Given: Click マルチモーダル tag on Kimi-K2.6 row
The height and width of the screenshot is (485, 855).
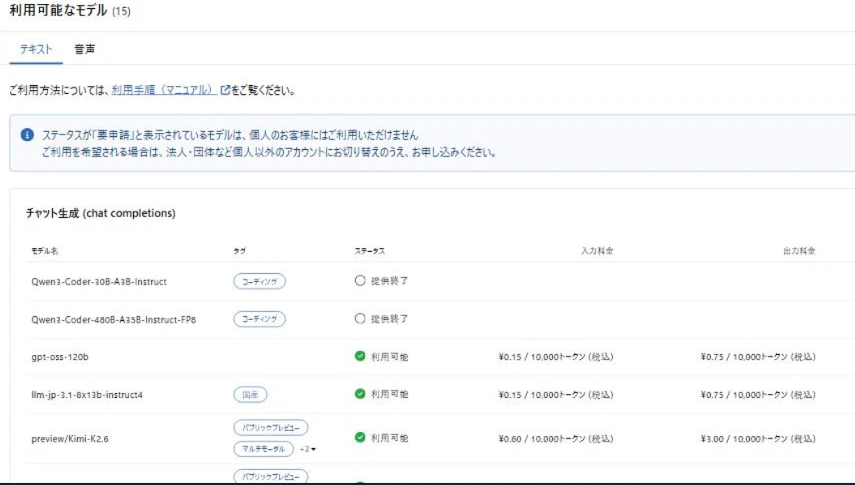Looking at the screenshot, I should click(264, 449).
